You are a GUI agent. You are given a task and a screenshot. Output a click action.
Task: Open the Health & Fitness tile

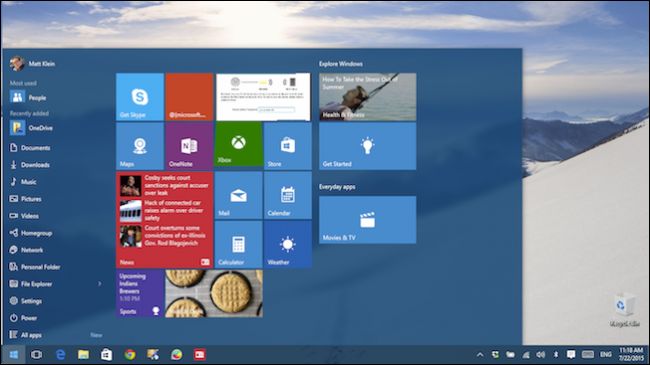point(368,97)
